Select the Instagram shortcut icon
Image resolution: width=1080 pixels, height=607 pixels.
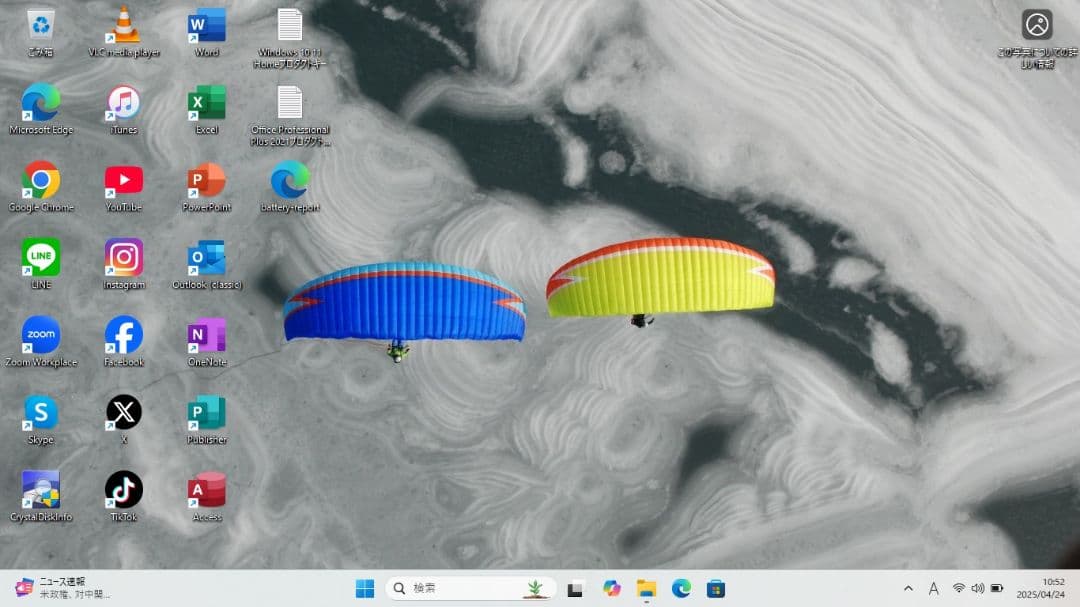pyautogui.click(x=124, y=258)
